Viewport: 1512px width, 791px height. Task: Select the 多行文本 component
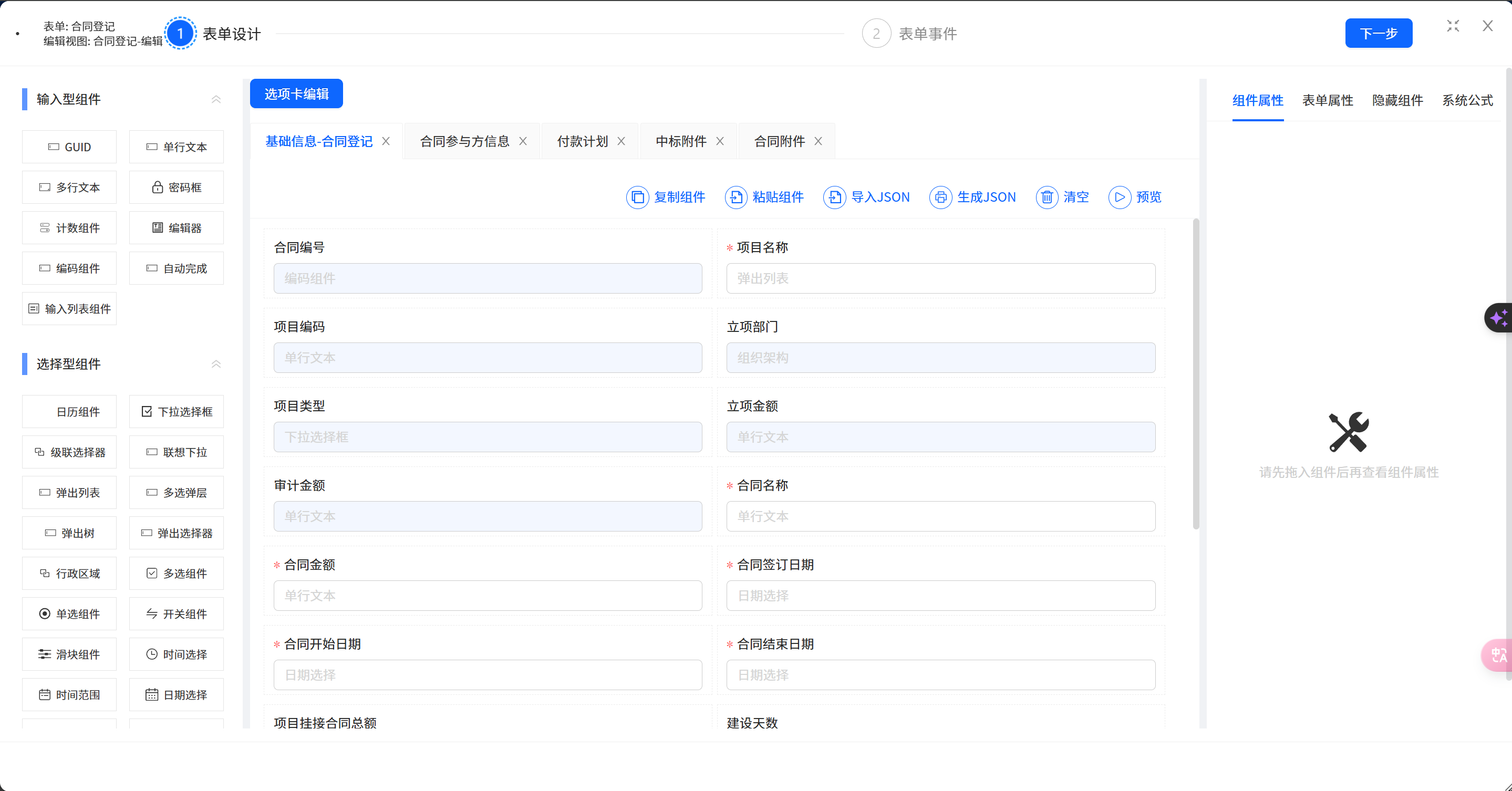[x=69, y=187]
